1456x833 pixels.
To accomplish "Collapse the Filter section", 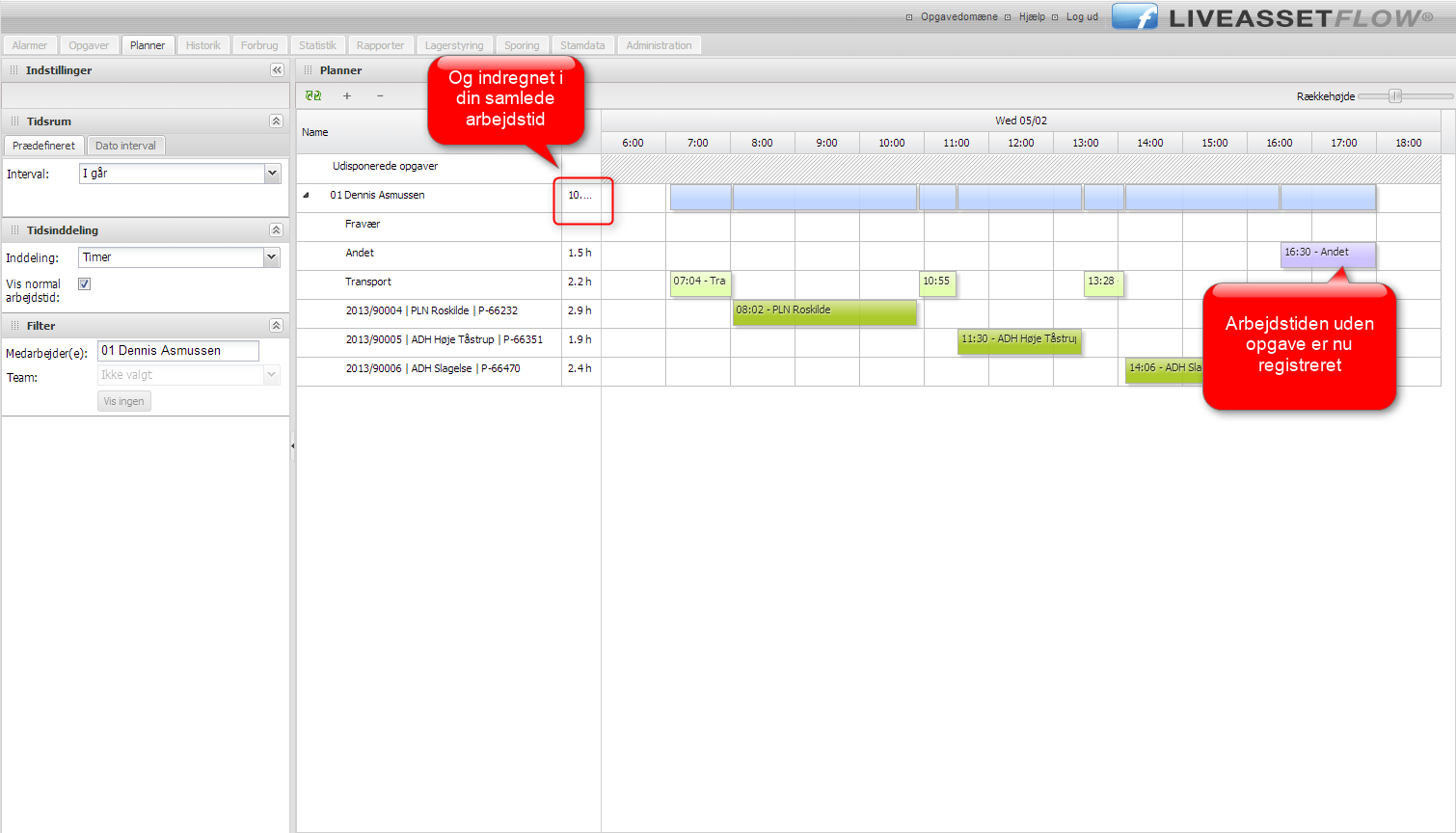I will [x=276, y=326].
